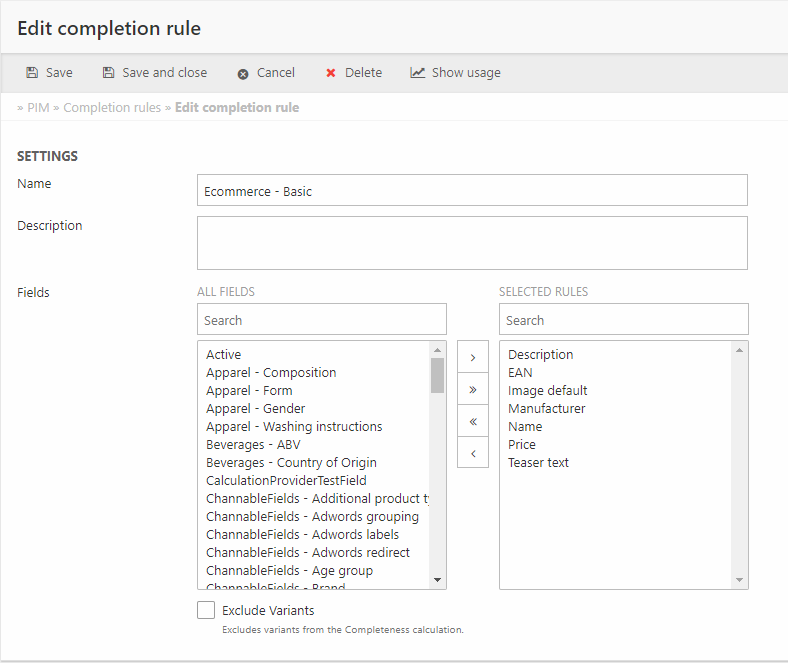Enable the Exclude Variants checkbox
Viewport: 788px width, 663px height.
(206, 610)
